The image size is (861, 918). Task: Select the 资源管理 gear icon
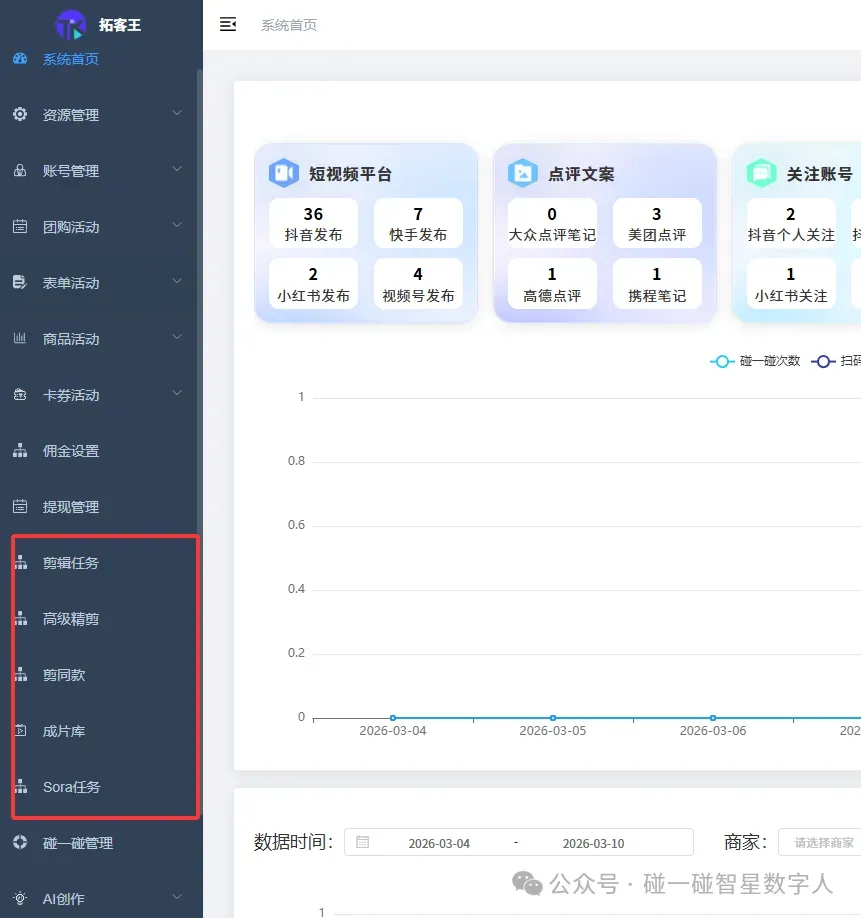[19, 114]
